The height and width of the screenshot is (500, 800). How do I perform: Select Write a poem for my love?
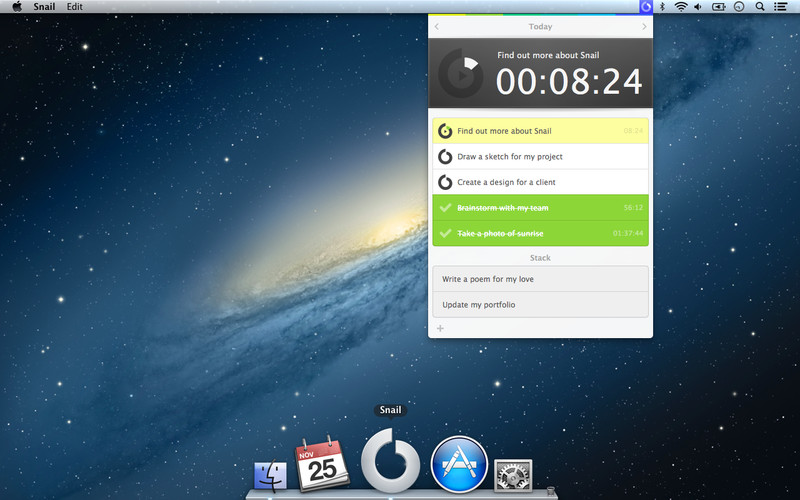540,279
